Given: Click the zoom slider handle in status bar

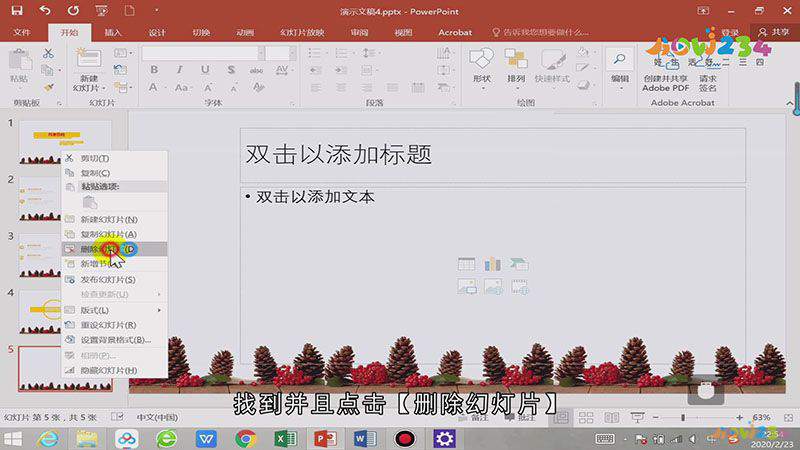Looking at the screenshot, I should [x=683, y=418].
